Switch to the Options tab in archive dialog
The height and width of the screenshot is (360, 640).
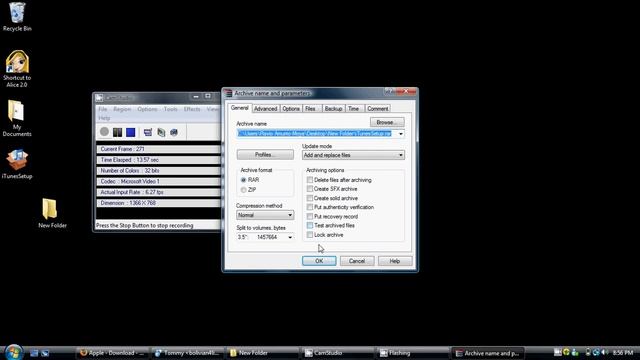[291, 109]
